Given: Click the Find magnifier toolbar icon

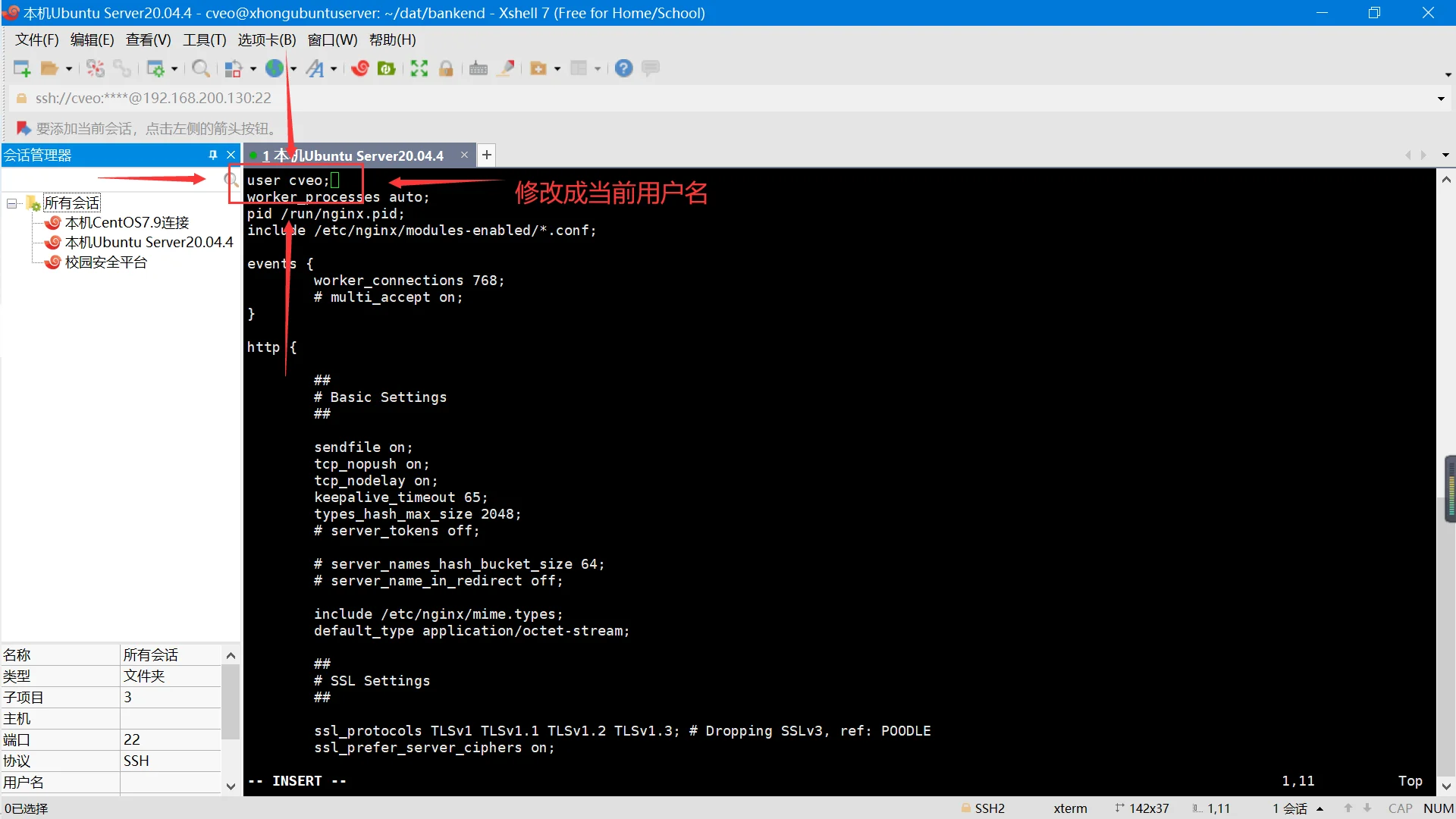Looking at the screenshot, I should tap(200, 69).
